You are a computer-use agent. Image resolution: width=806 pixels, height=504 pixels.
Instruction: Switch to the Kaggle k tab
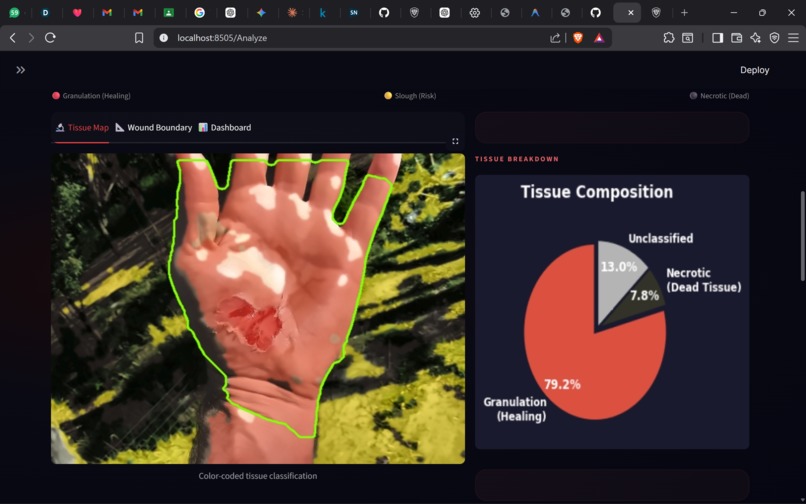(322, 13)
